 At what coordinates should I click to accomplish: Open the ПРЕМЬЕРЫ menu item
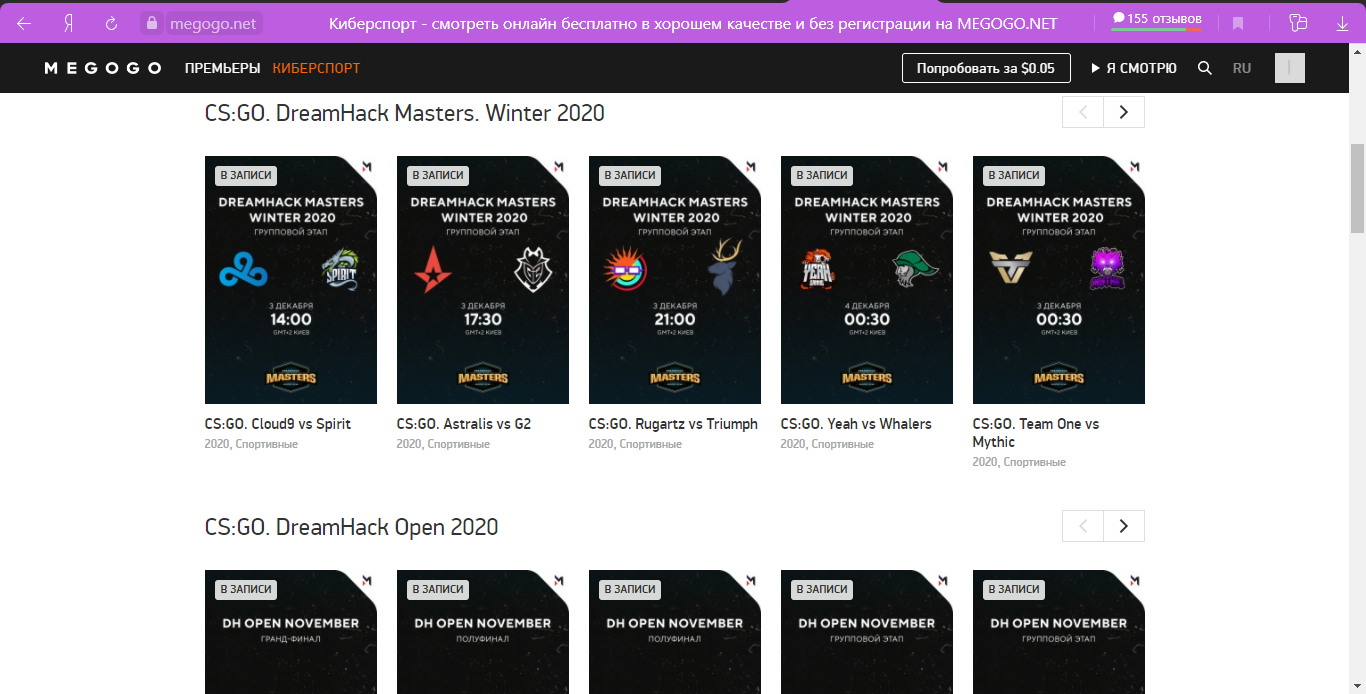(223, 68)
